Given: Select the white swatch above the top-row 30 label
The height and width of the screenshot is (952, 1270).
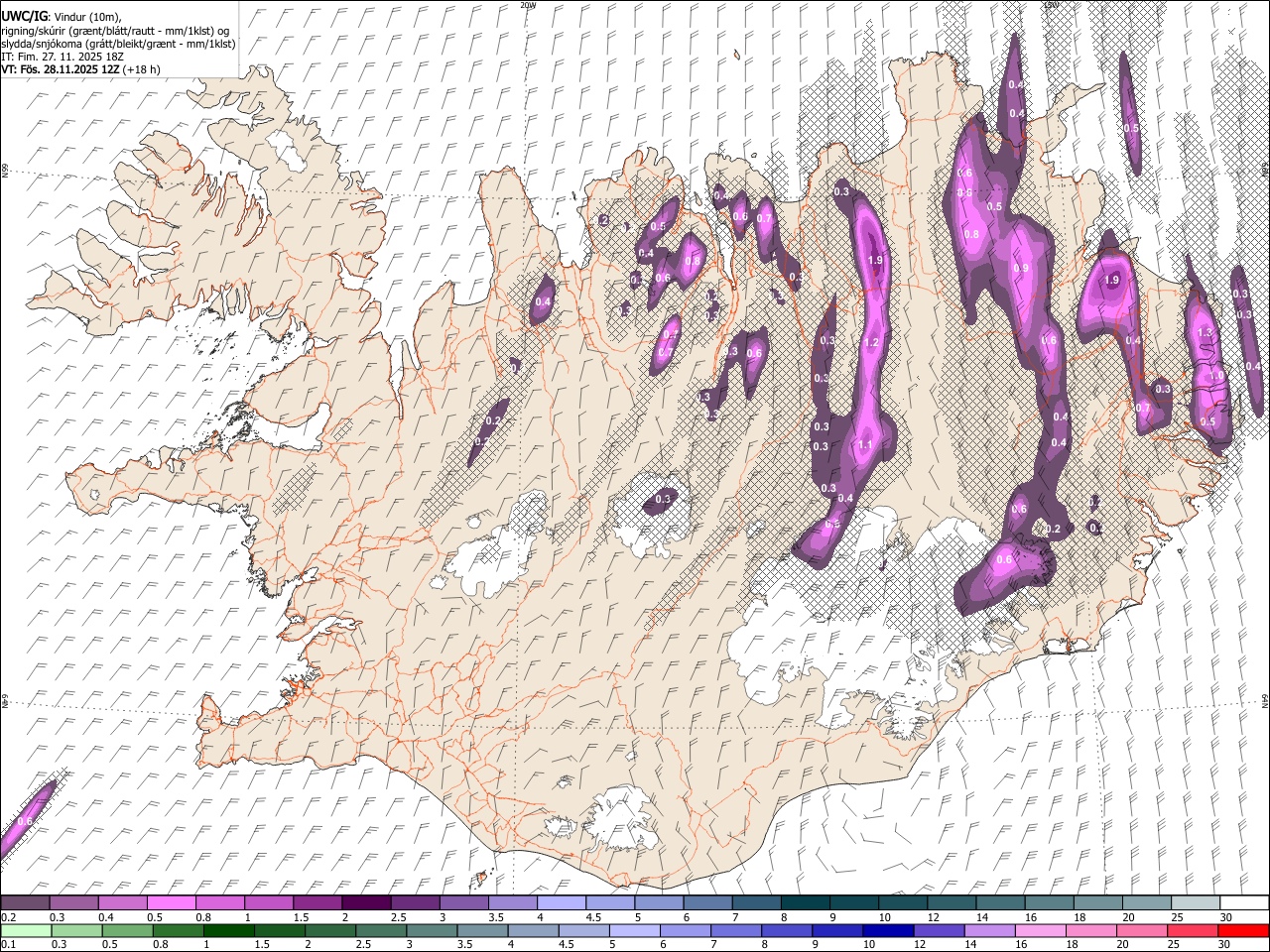Looking at the screenshot, I should (1242, 903).
